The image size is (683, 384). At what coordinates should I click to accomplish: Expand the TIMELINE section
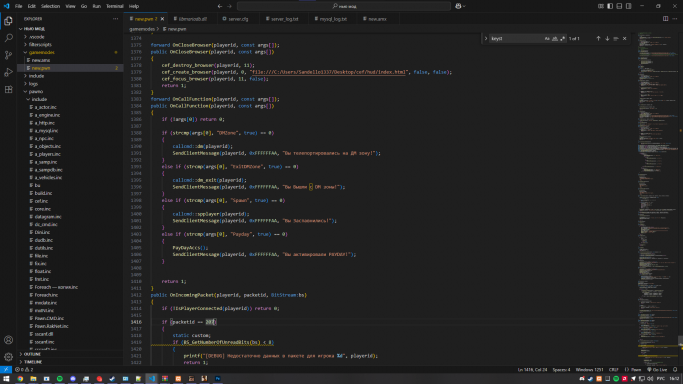click(x=33, y=362)
